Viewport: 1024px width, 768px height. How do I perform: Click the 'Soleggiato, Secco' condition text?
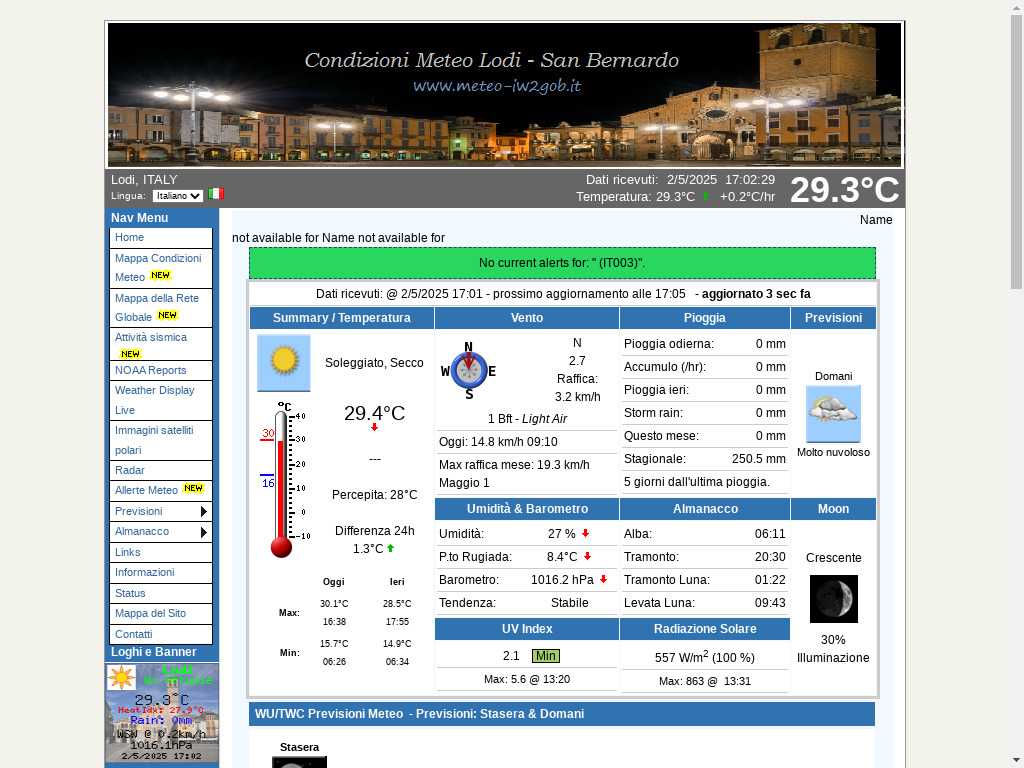tap(374, 362)
